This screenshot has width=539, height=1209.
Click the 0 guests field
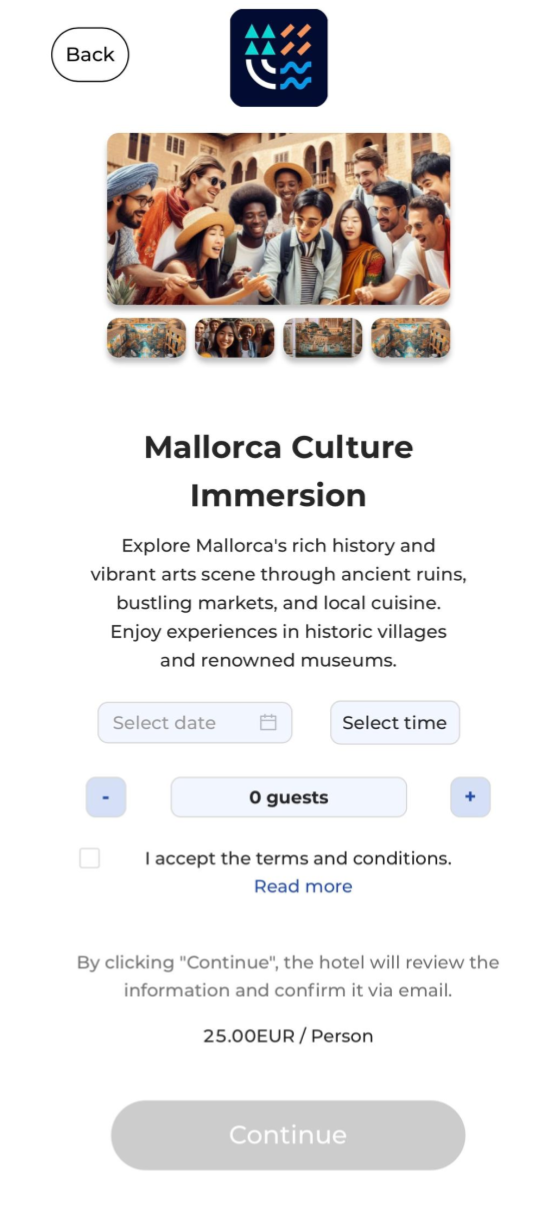289,797
